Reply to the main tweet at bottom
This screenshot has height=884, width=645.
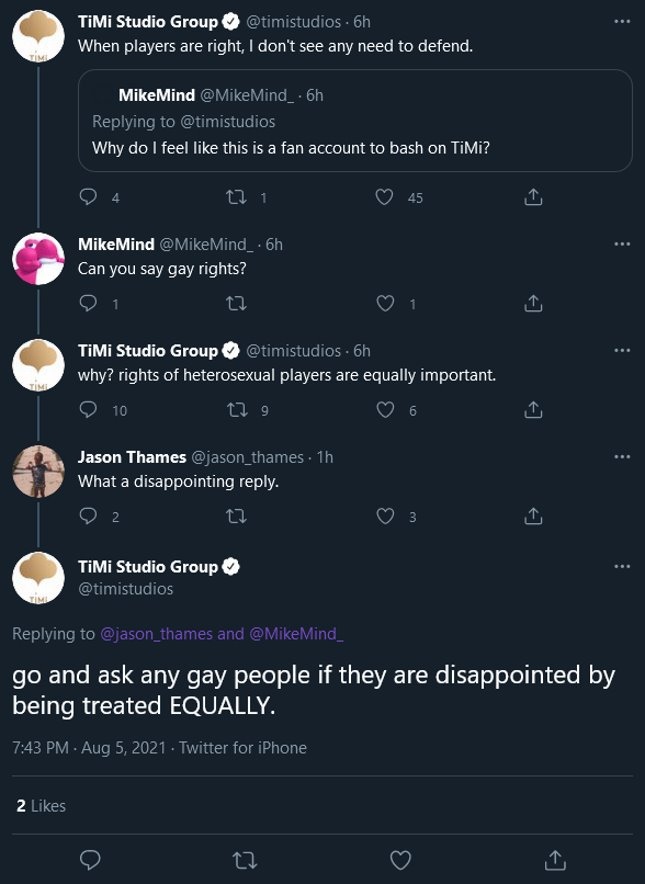tap(90, 859)
